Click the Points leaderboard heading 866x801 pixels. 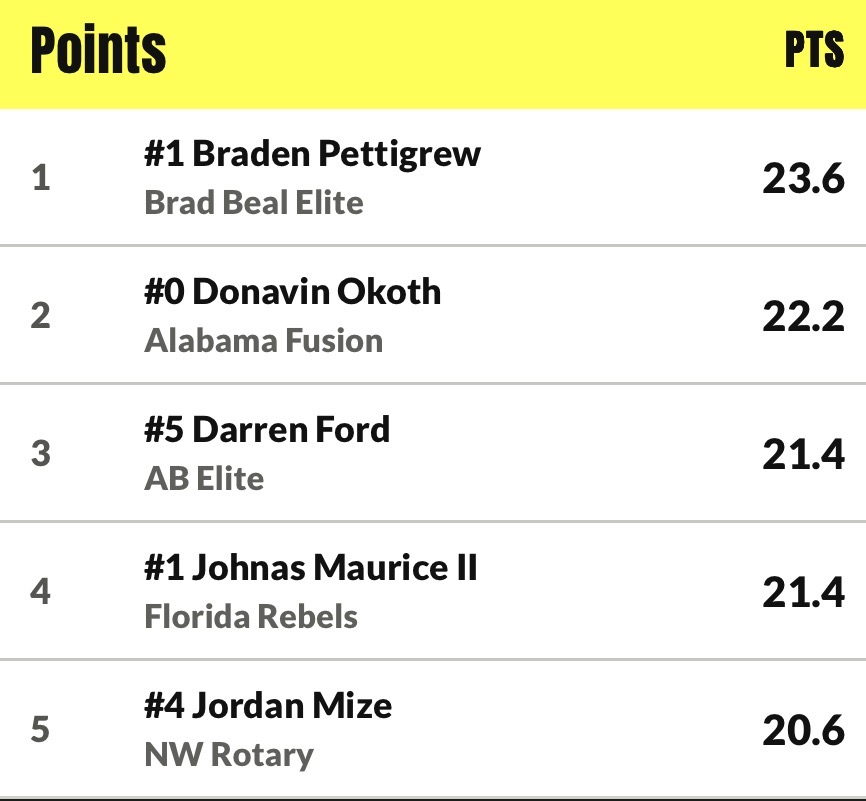pyautogui.click(x=98, y=50)
